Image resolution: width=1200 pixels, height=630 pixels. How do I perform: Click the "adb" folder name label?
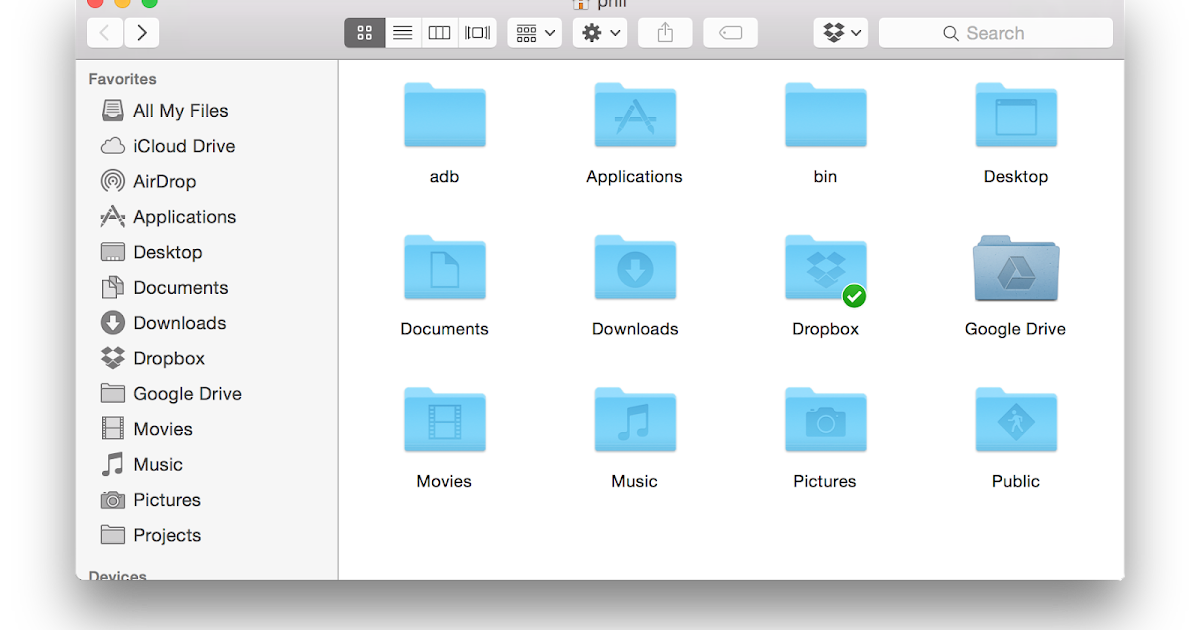pos(445,177)
